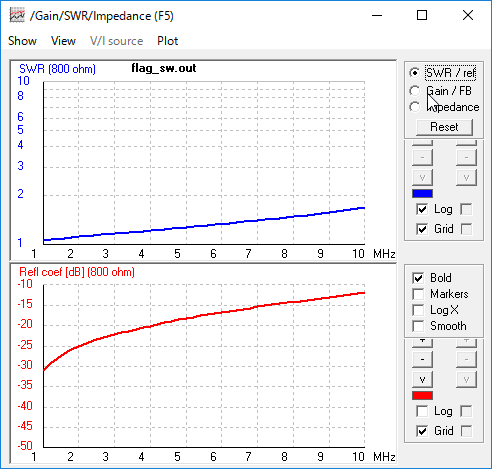
Task: Minimize the Gain/SWR/Impedance window
Action: pos(377,15)
